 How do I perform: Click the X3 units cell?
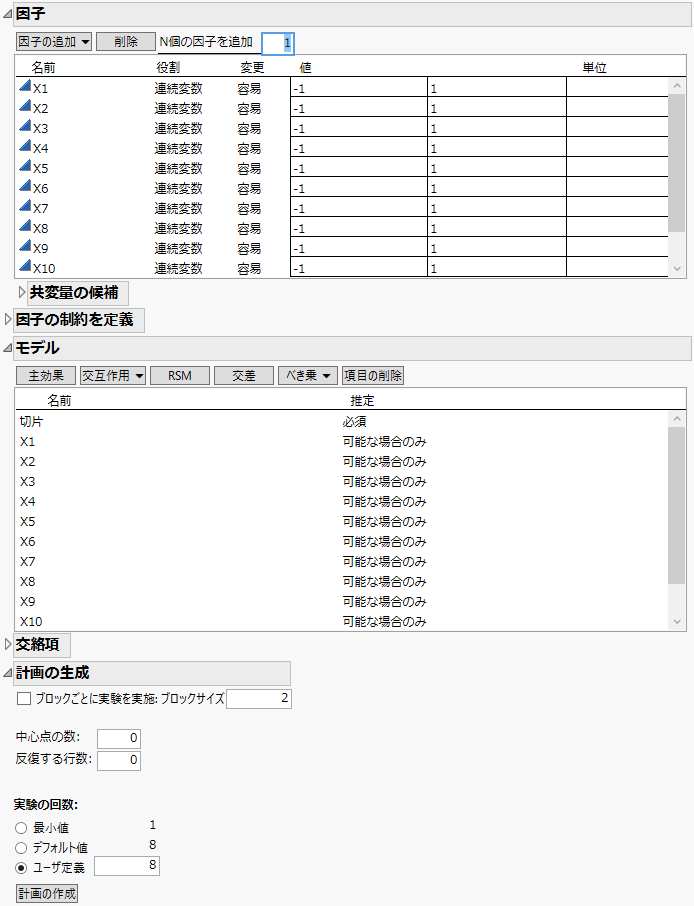[617, 128]
